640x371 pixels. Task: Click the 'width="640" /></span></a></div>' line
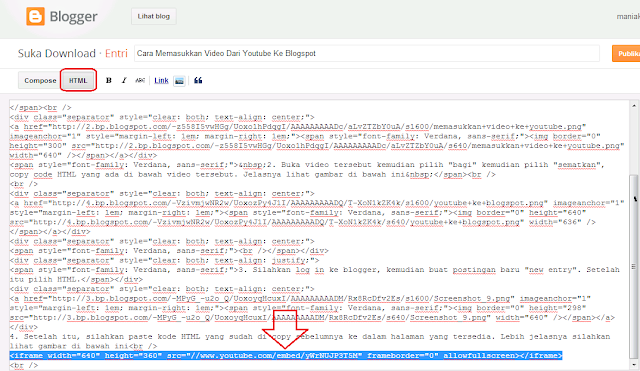click(x=83, y=155)
